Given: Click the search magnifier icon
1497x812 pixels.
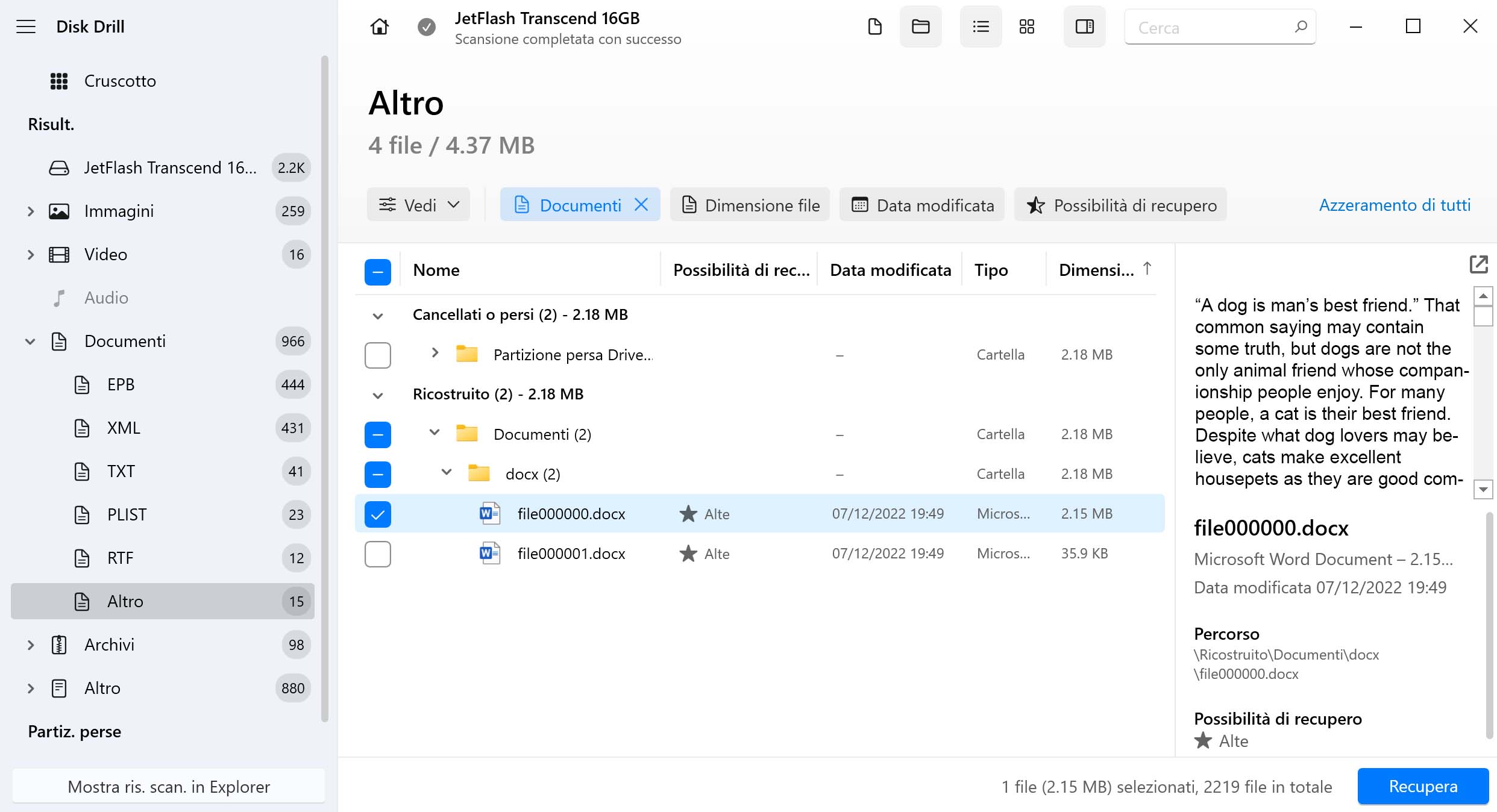Looking at the screenshot, I should click(x=1301, y=27).
